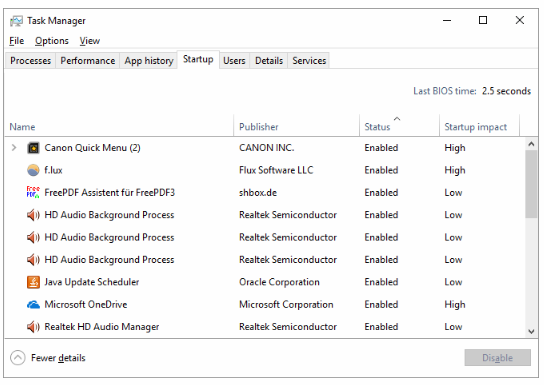This screenshot has height=385, width=544.
Task: Open the Options menu
Action: [x=52, y=41]
